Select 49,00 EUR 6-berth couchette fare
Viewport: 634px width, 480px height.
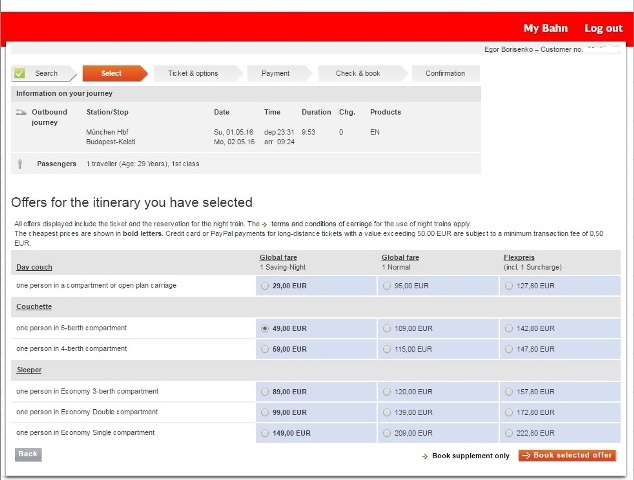[x=265, y=328]
